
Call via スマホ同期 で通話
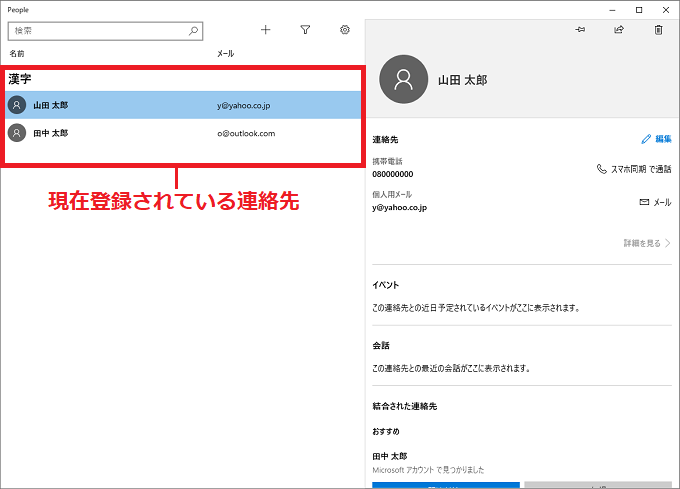point(634,169)
